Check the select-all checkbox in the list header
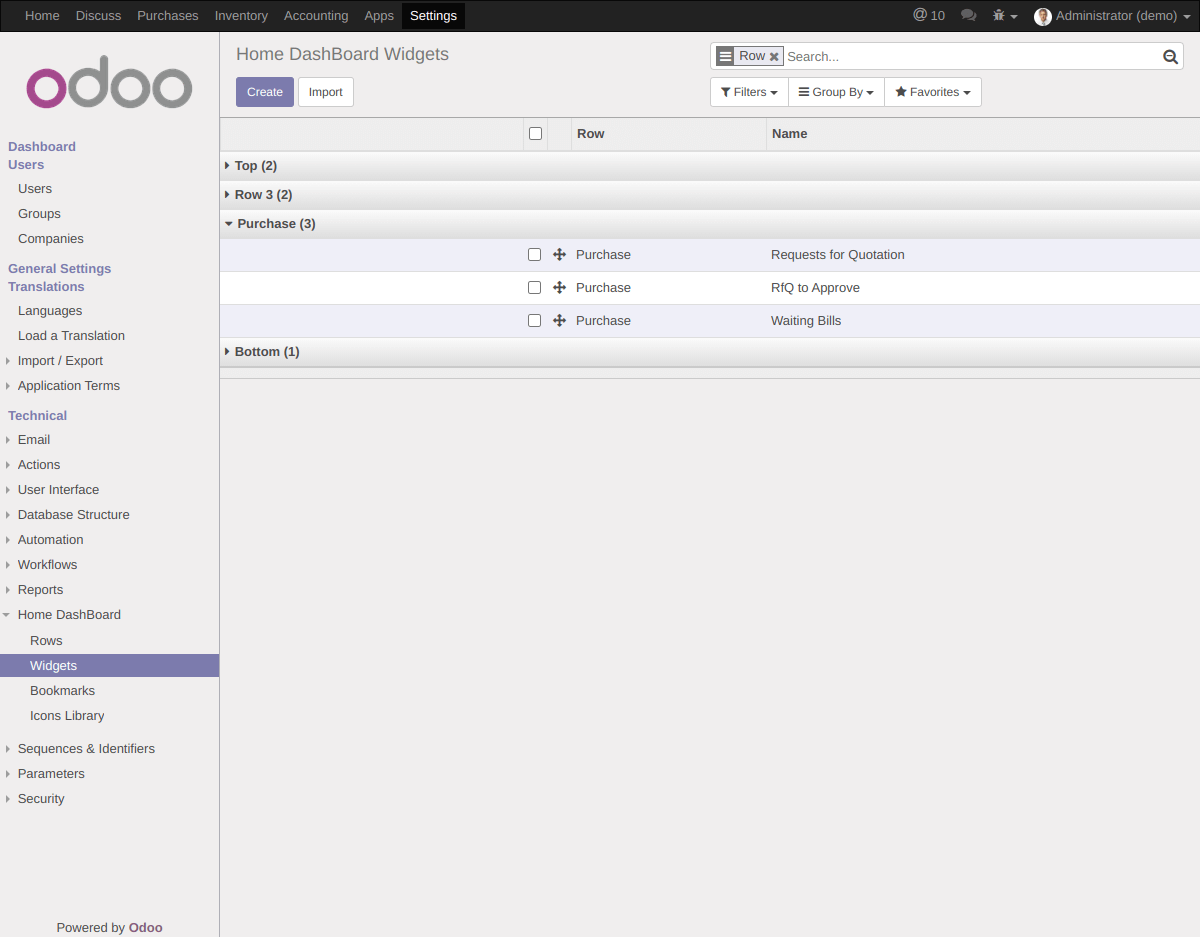 tap(535, 133)
